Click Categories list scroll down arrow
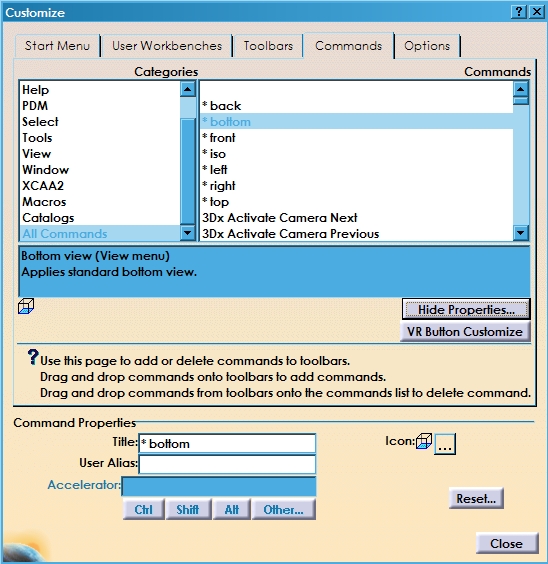This screenshot has width=548, height=564. [188, 233]
